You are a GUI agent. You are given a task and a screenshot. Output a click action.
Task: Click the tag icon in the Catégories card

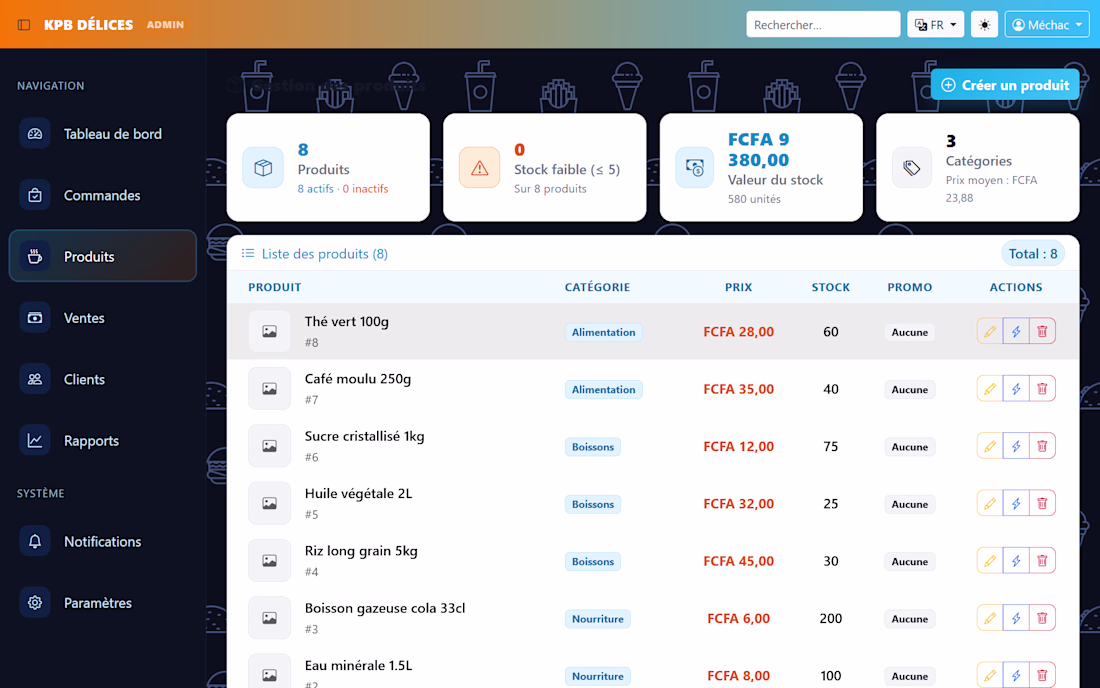click(911, 168)
